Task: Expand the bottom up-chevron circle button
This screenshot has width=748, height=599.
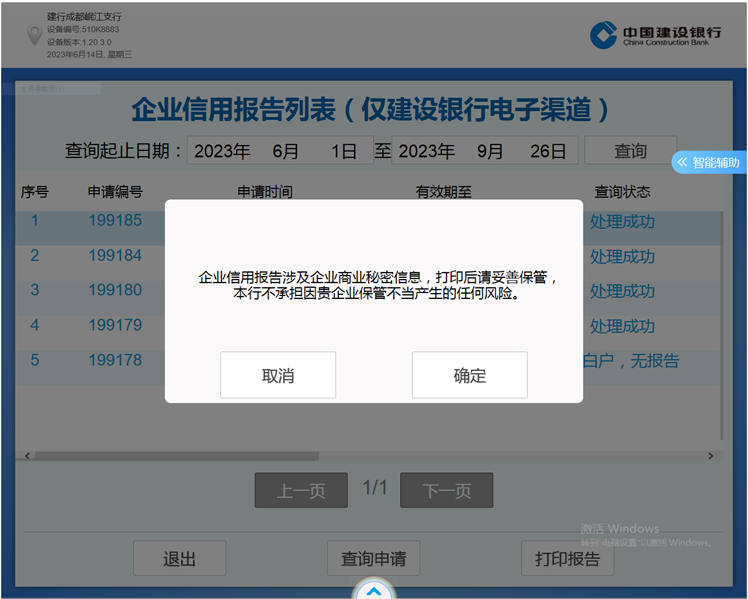Action: click(374, 591)
